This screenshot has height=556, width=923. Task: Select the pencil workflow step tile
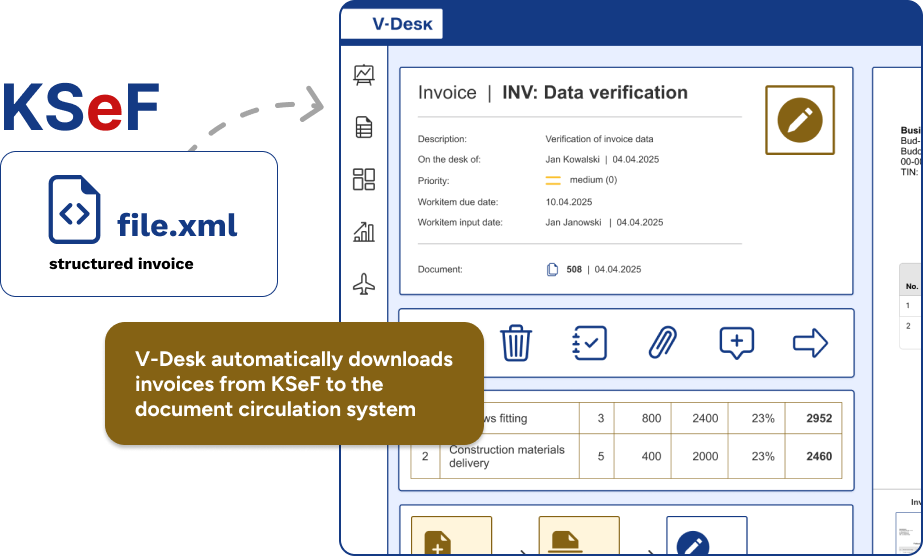(x=706, y=535)
